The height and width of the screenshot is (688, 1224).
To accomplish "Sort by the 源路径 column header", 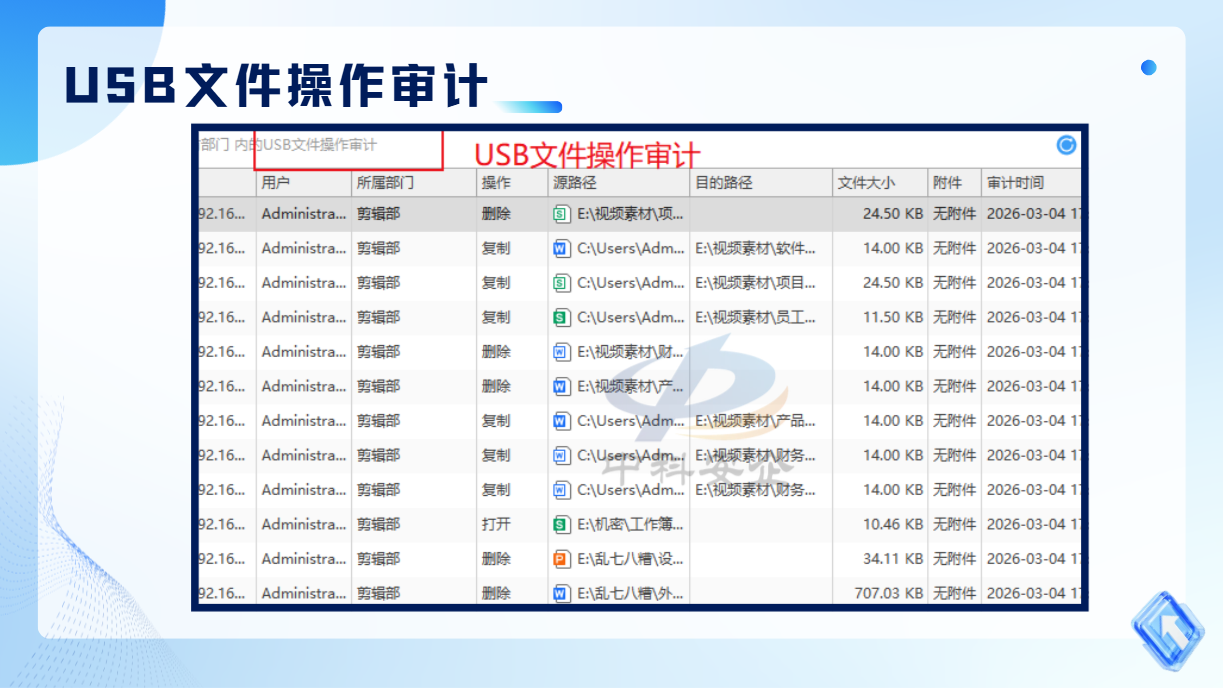I will (x=619, y=183).
